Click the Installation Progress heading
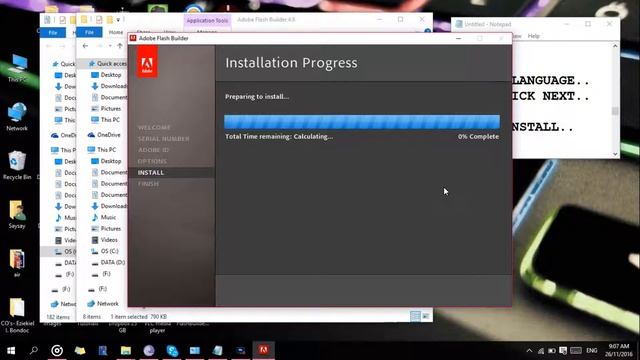640x360 pixels. tap(291, 63)
